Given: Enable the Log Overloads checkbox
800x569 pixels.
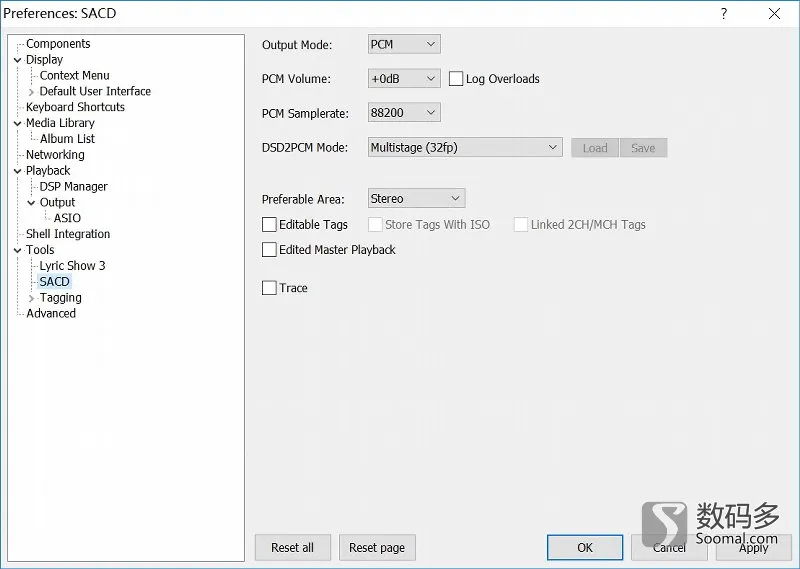Looking at the screenshot, I should pyautogui.click(x=456, y=79).
